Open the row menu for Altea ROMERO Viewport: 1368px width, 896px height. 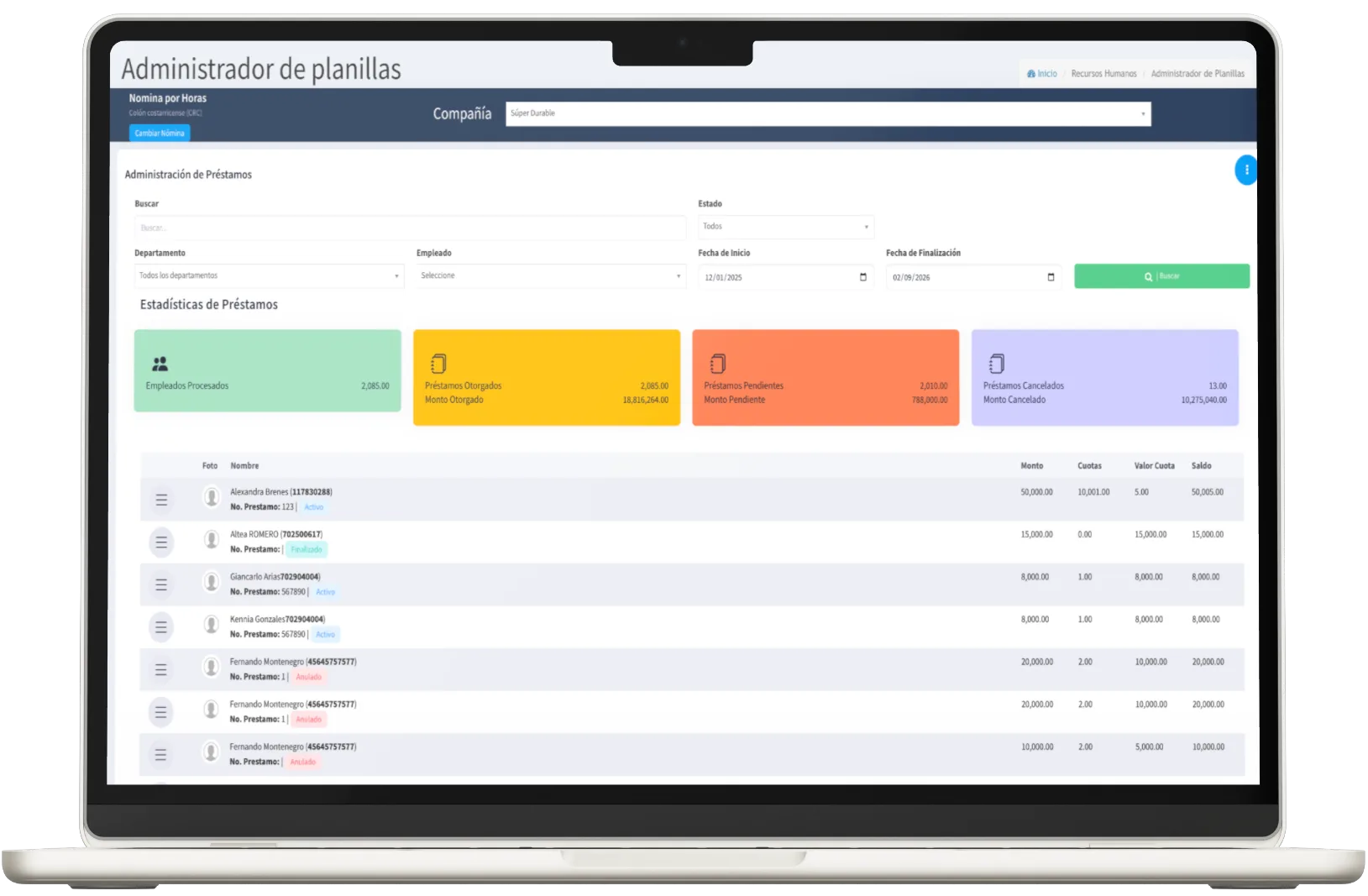(161, 542)
